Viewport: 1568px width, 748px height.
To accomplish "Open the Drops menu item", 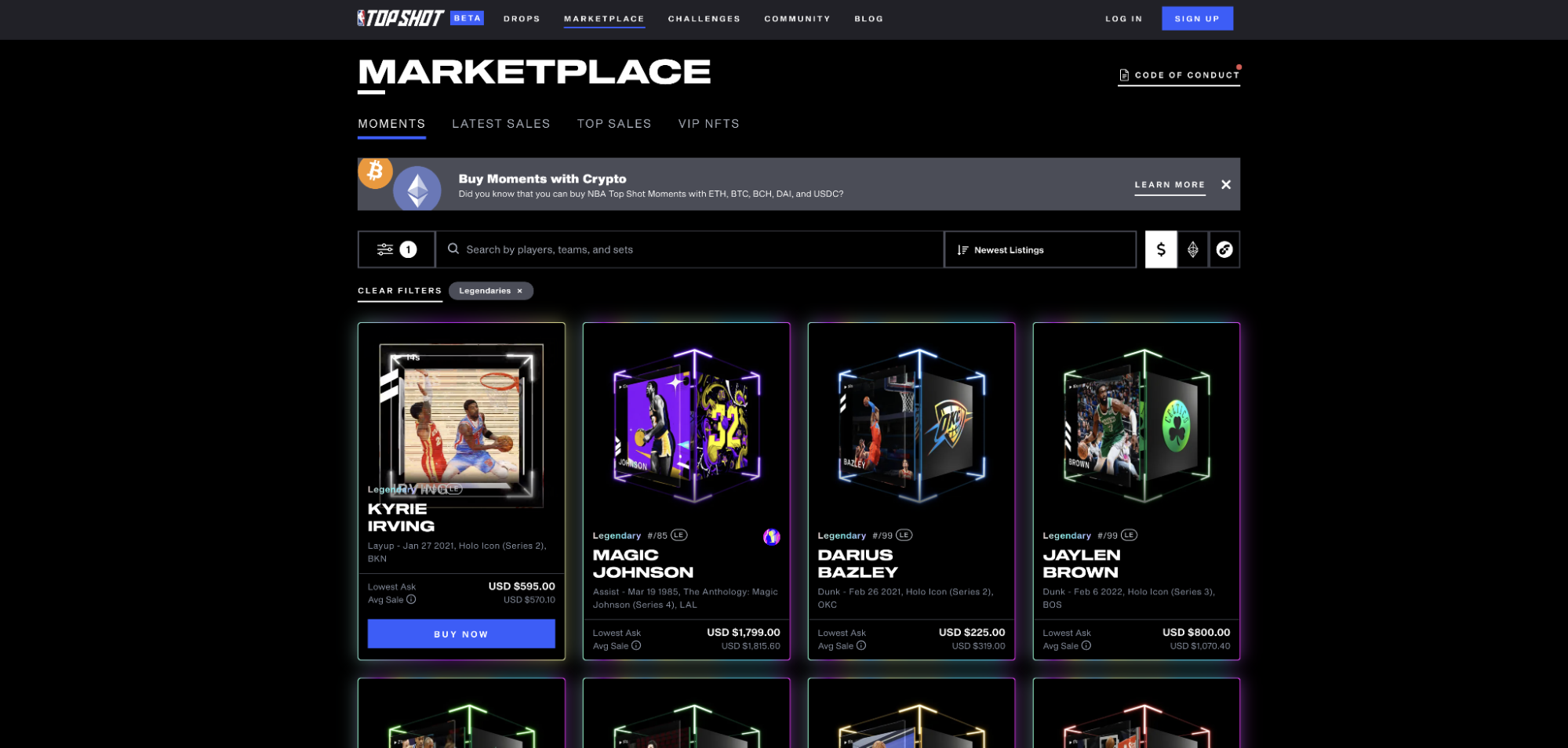I will point(522,19).
